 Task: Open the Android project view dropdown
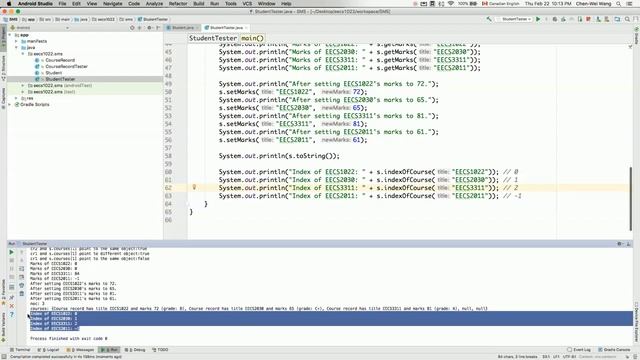[39, 28]
